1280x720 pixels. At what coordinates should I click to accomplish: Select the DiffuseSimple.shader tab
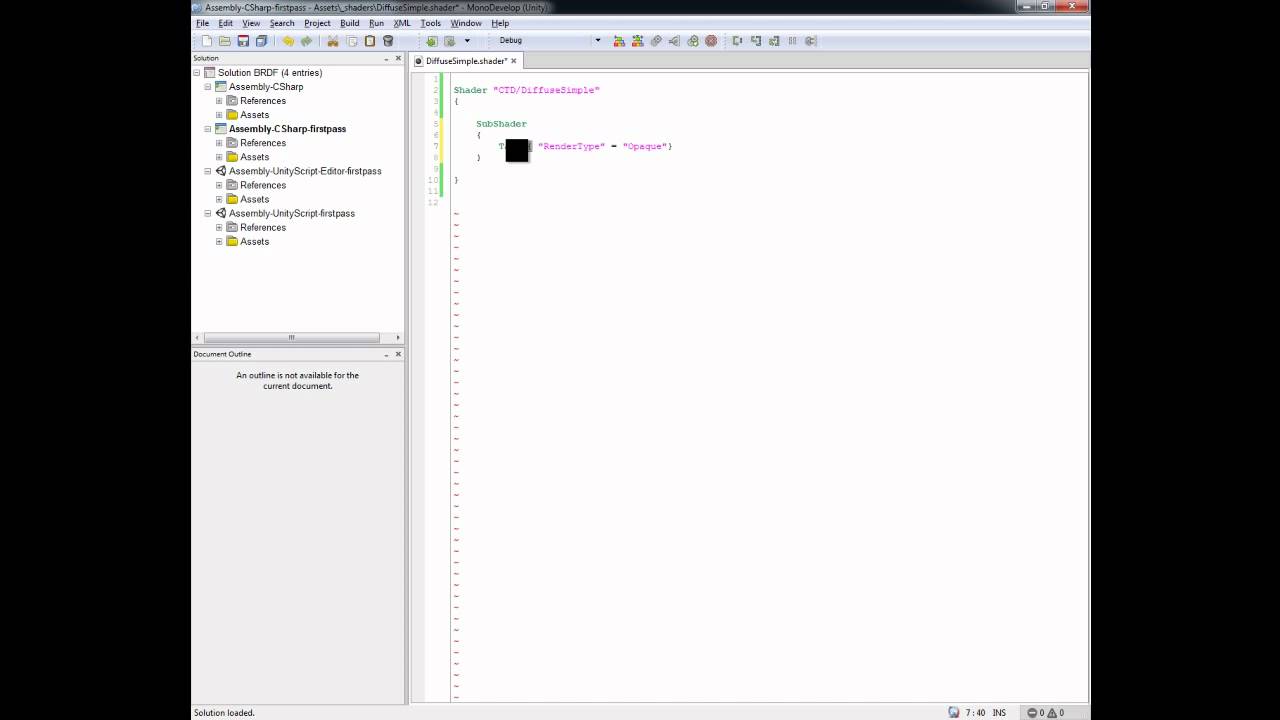point(466,61)
